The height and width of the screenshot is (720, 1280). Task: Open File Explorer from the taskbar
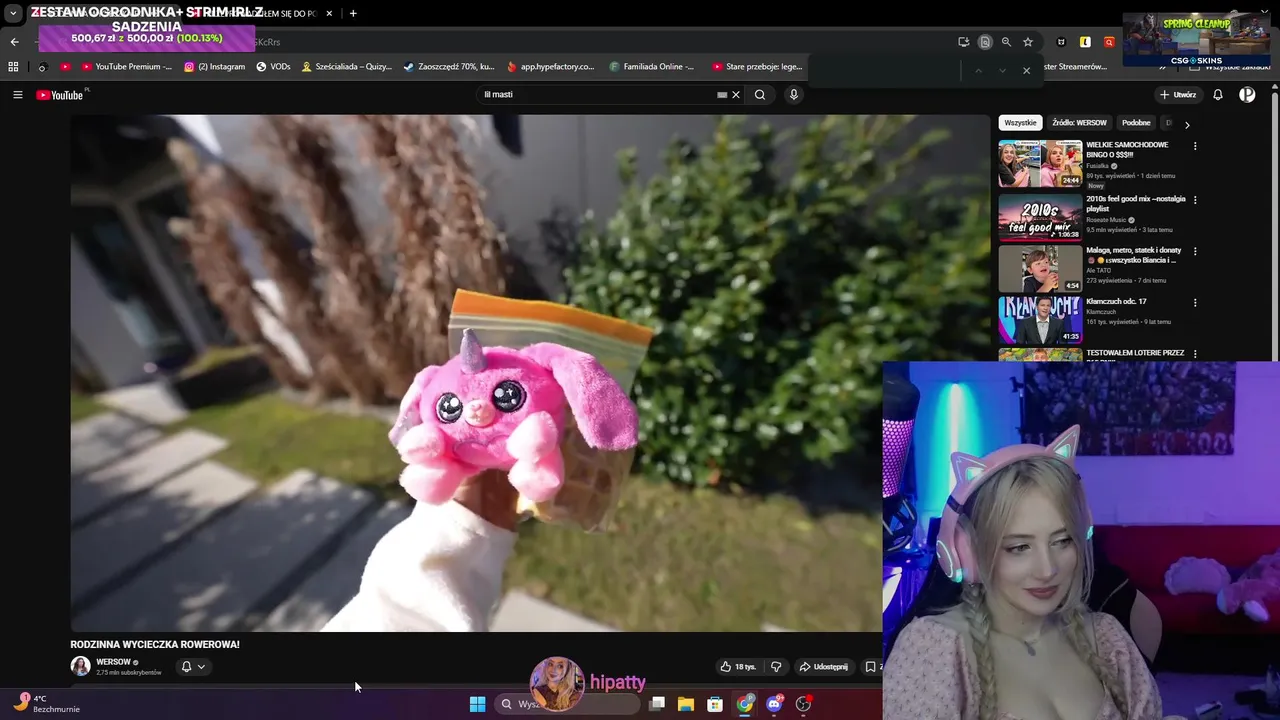tap(686, 704)
